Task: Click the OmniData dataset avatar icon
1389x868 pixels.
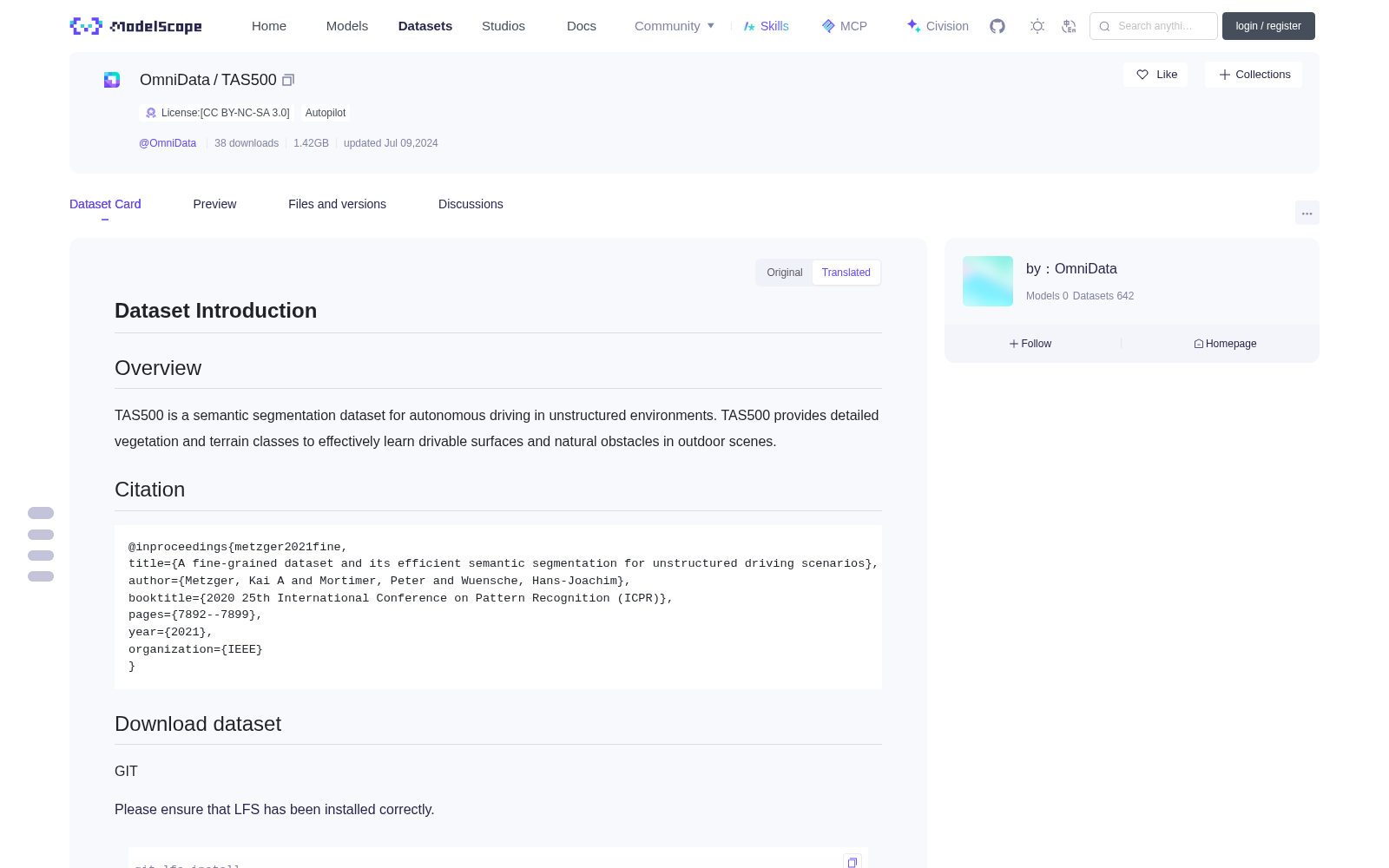Action: (x=112, y=80)
